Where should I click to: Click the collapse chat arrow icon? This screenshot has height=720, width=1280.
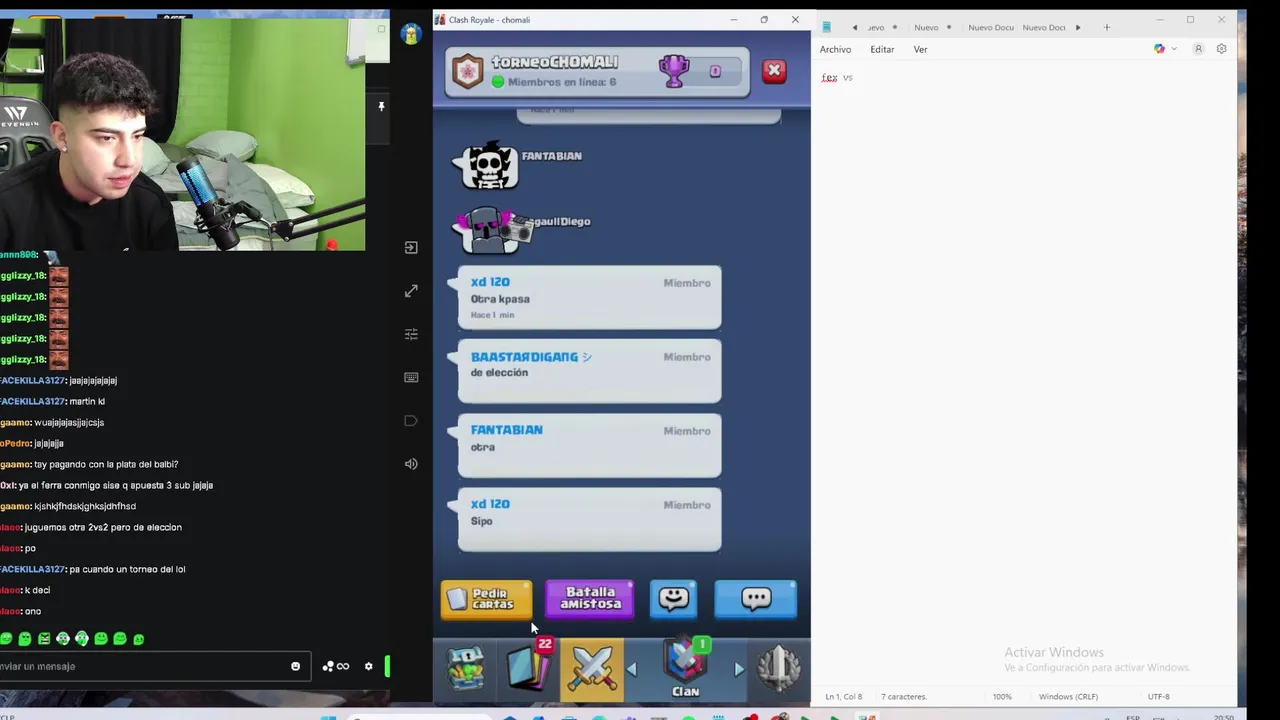point(411,248)
